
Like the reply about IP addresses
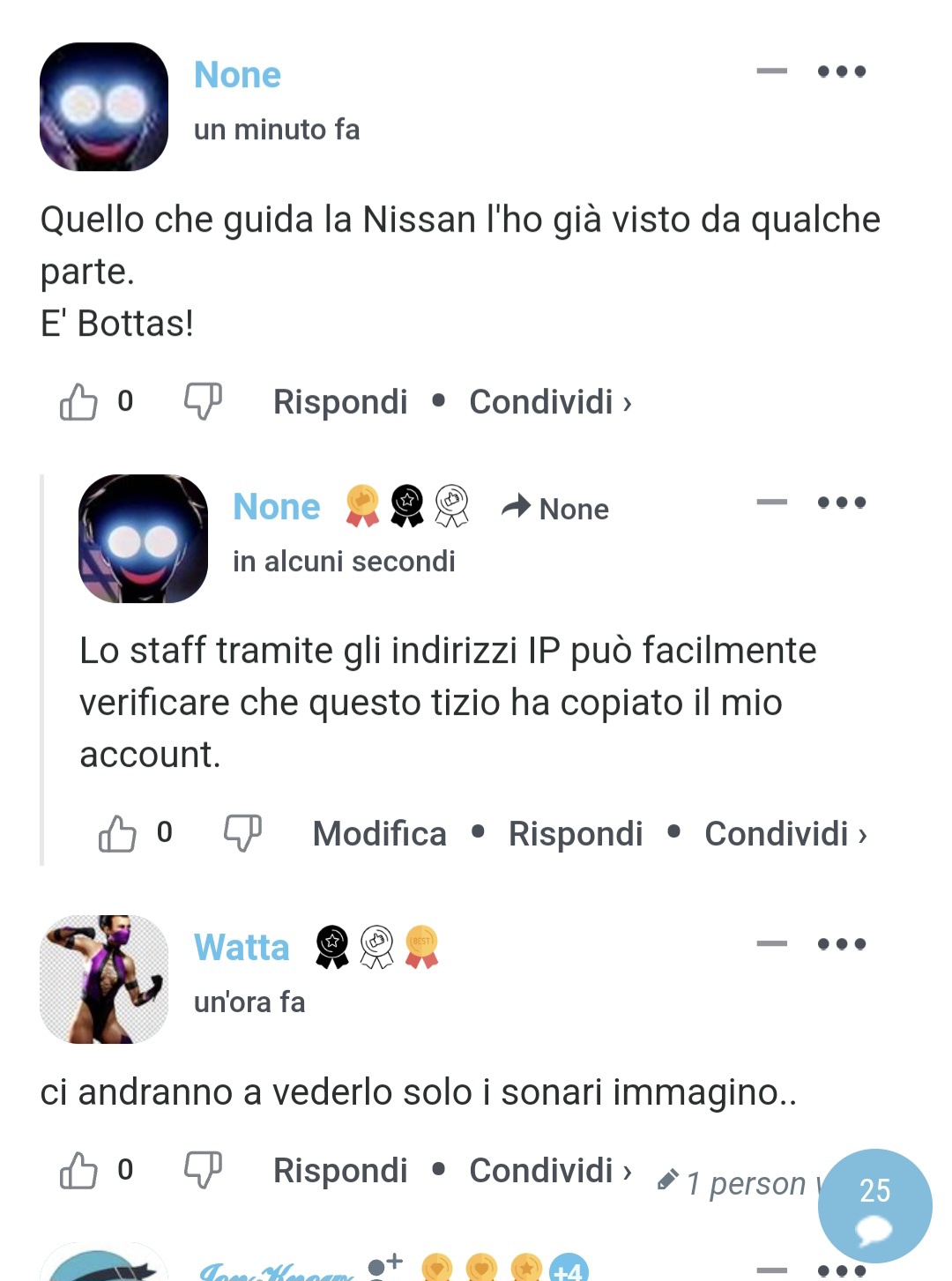(117, 833)
